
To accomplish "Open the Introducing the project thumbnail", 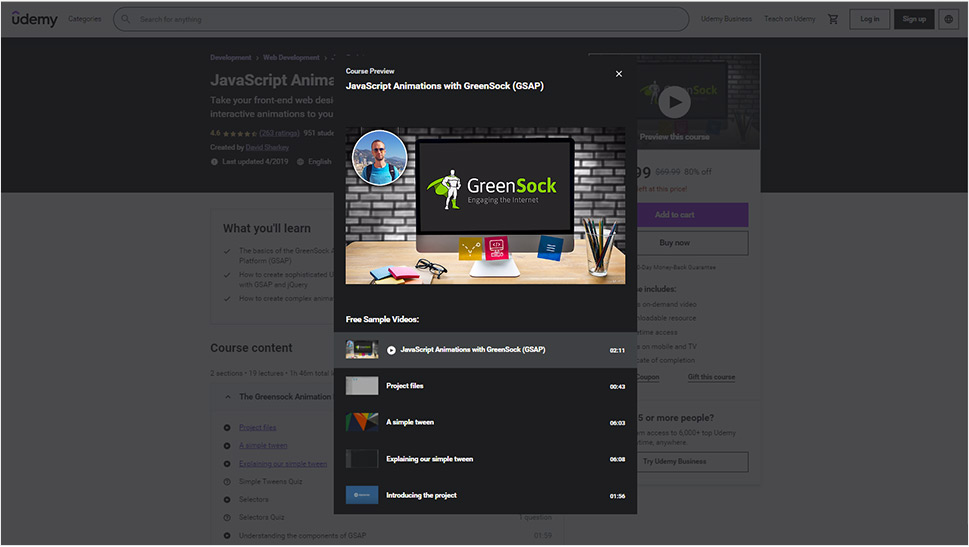I will [362, 496].
